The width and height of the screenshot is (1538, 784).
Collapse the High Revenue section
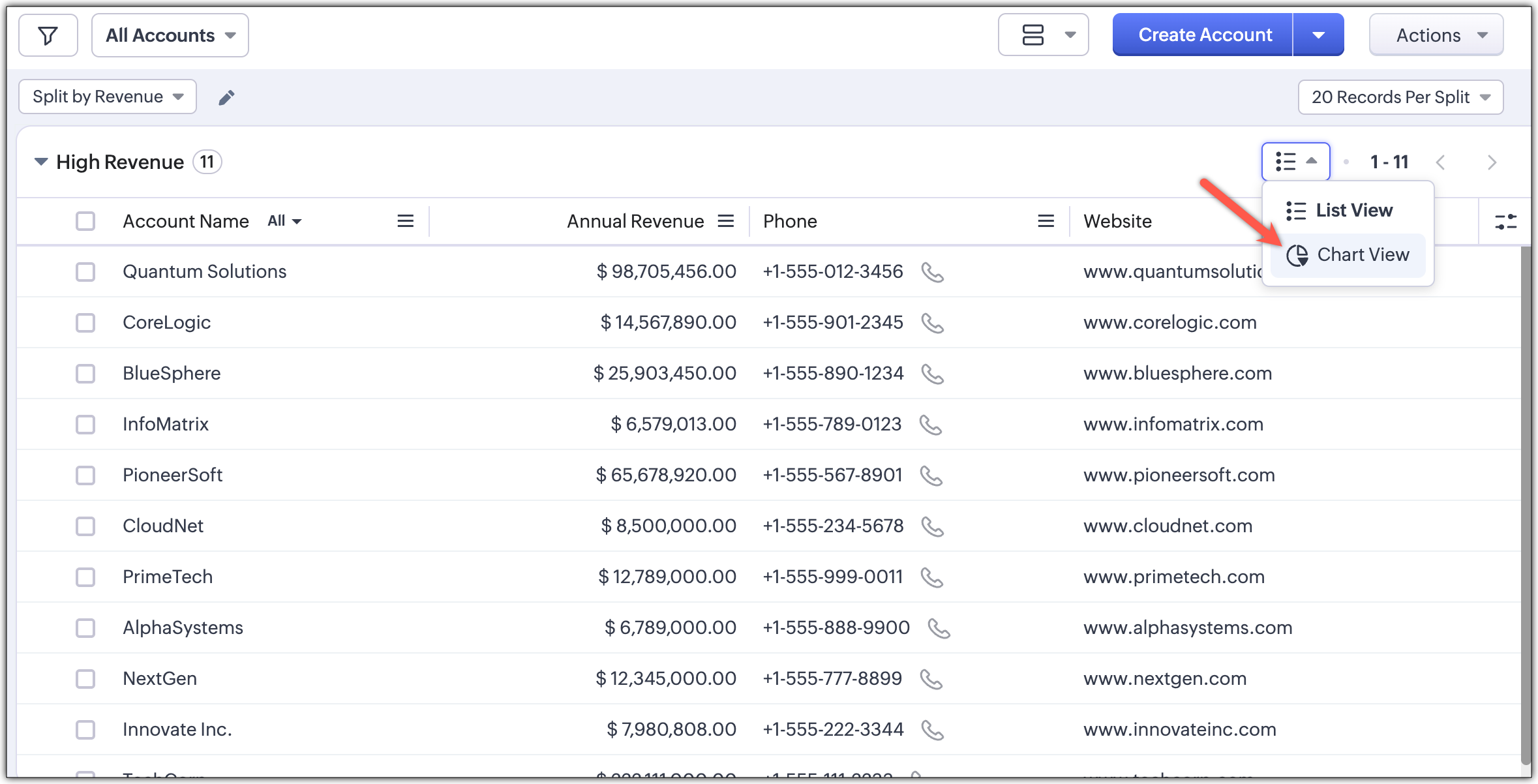click(x=41, y=162)
